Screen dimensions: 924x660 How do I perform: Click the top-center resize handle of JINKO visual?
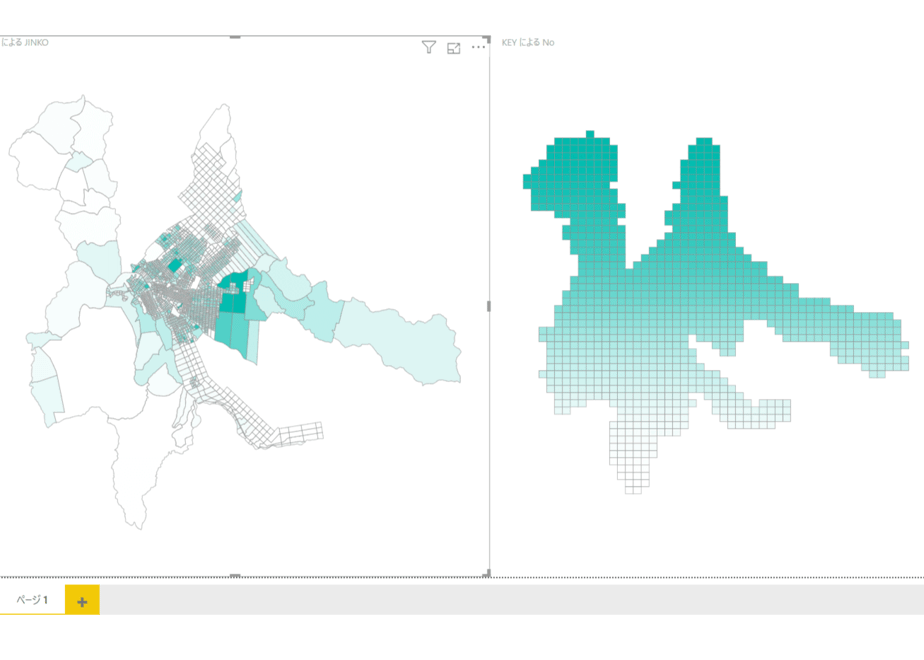tap(235, 37)
